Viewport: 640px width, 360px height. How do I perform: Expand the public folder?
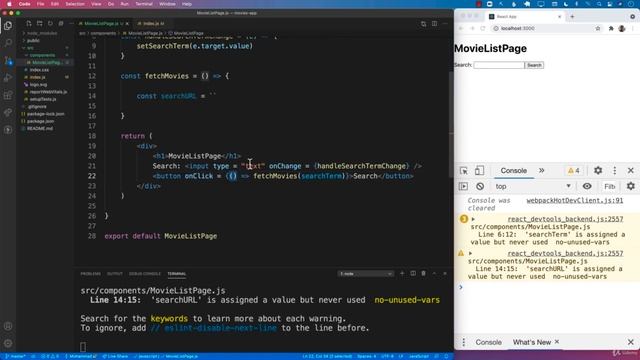click(33, 40)
